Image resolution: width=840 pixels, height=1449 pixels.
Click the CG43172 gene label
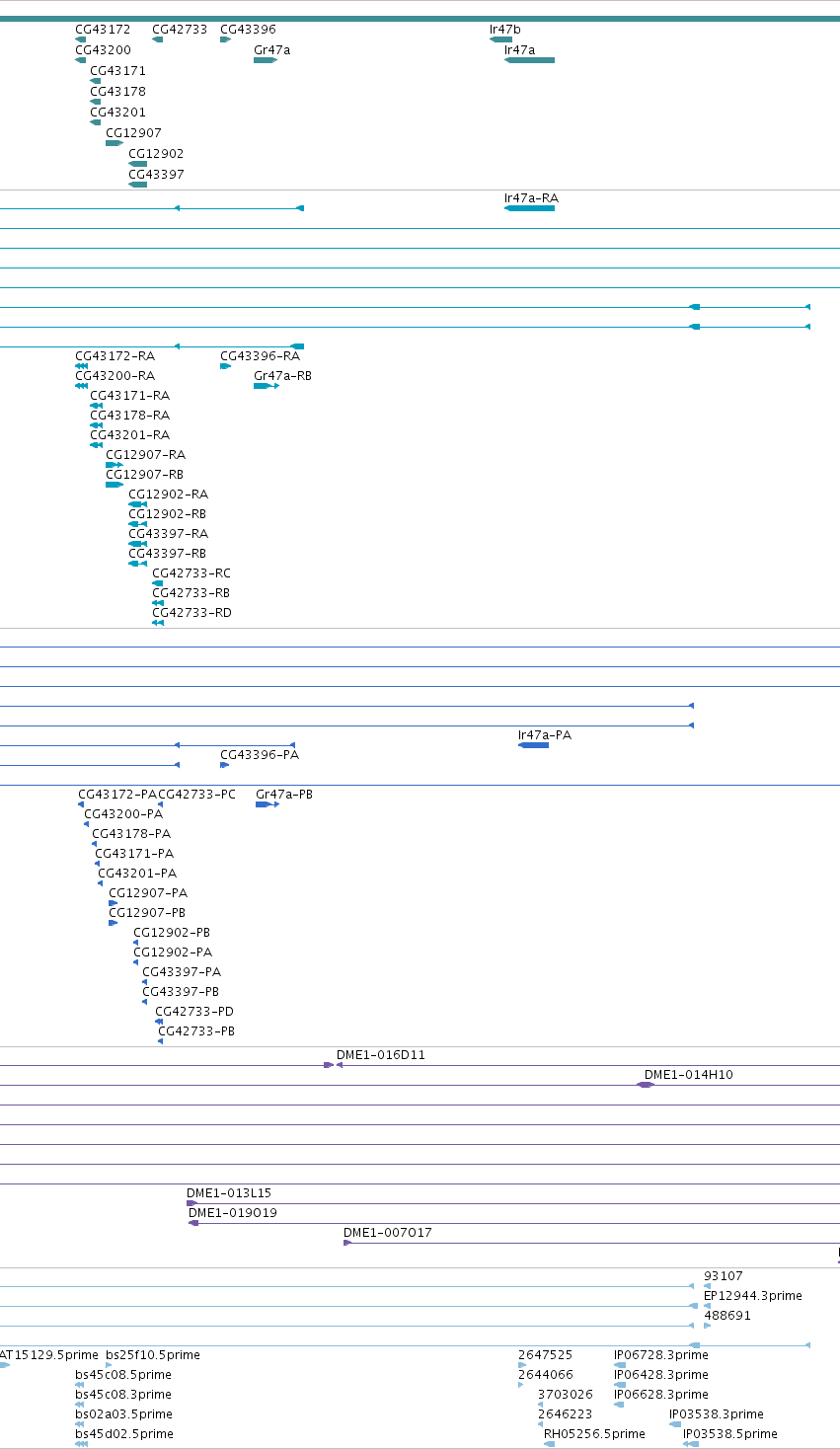(103, 30)
